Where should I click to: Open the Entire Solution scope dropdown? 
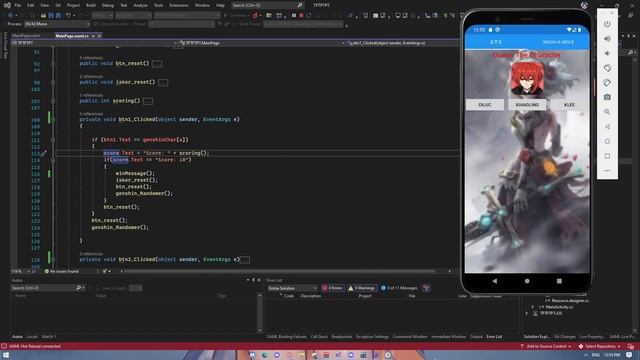tap(292, 288)
